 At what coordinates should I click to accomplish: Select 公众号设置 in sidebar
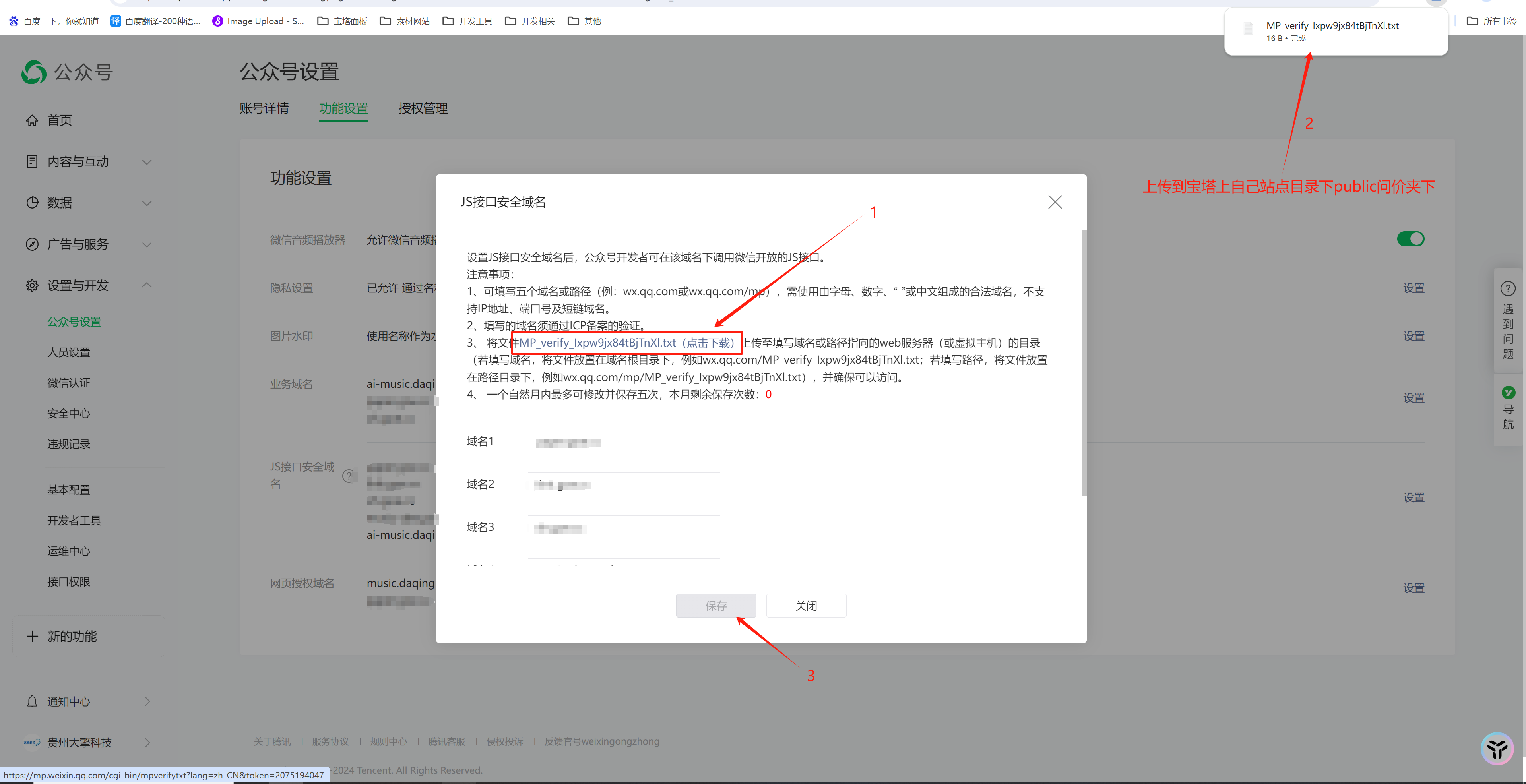74,321
